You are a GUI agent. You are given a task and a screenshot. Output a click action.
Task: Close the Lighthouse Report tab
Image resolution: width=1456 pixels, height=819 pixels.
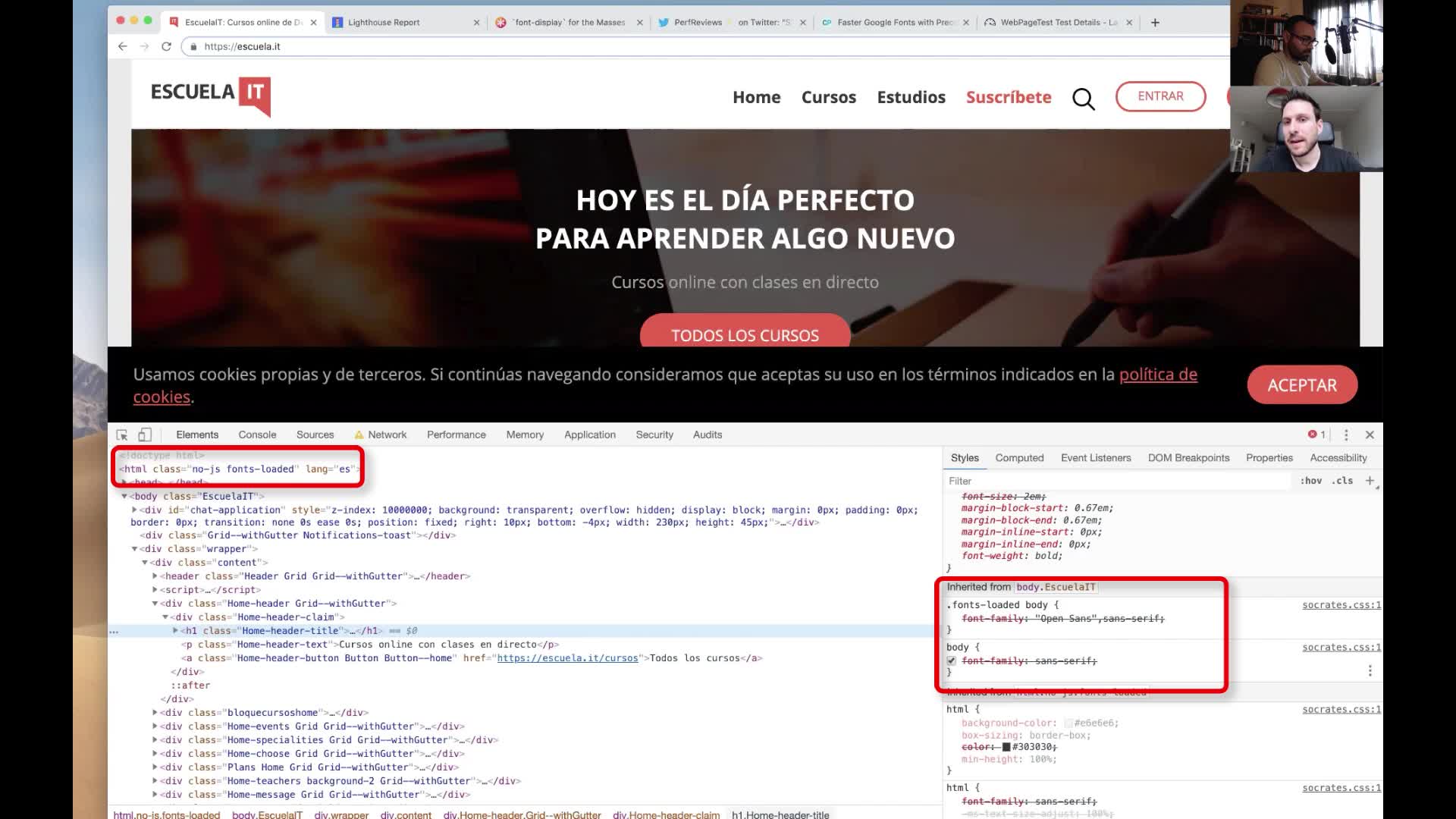click(x=476, y=23)
